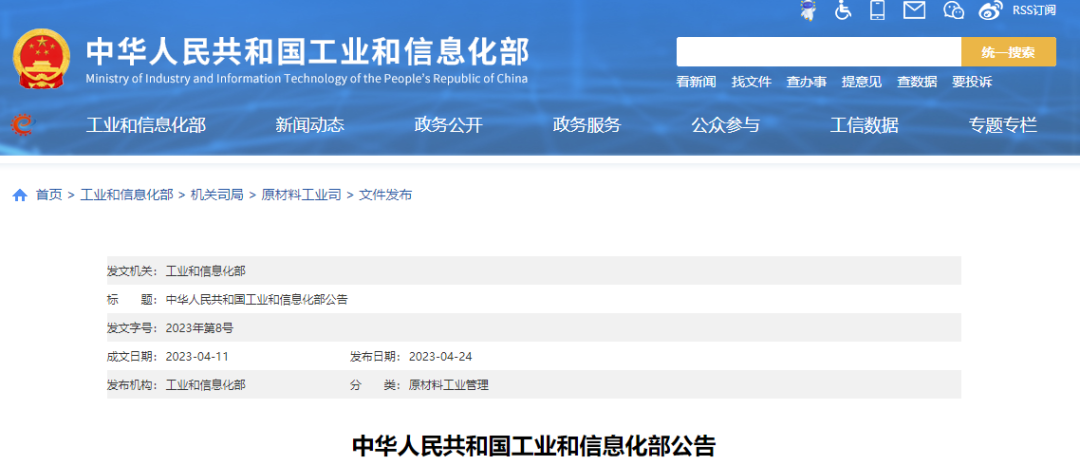1080x465 pixels.
Task: Click the mobile phone version icon
Action: pyautogui.click(x=878, y=10)
